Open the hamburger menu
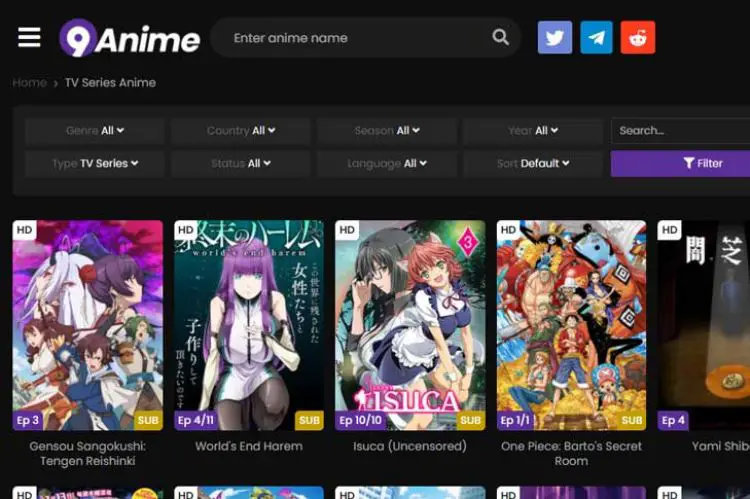 29,37
